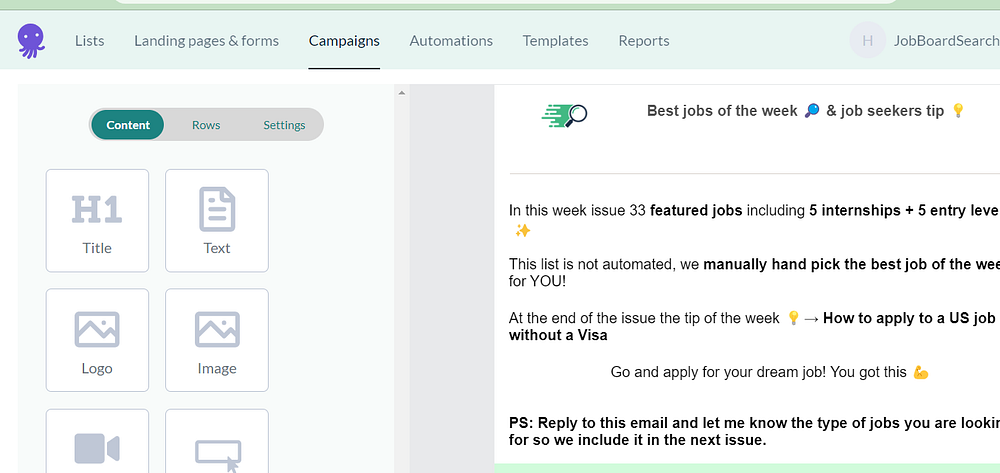Select the Text content block
The height and width of the screenshot is (473, 1000).
[x=217, y=220]
